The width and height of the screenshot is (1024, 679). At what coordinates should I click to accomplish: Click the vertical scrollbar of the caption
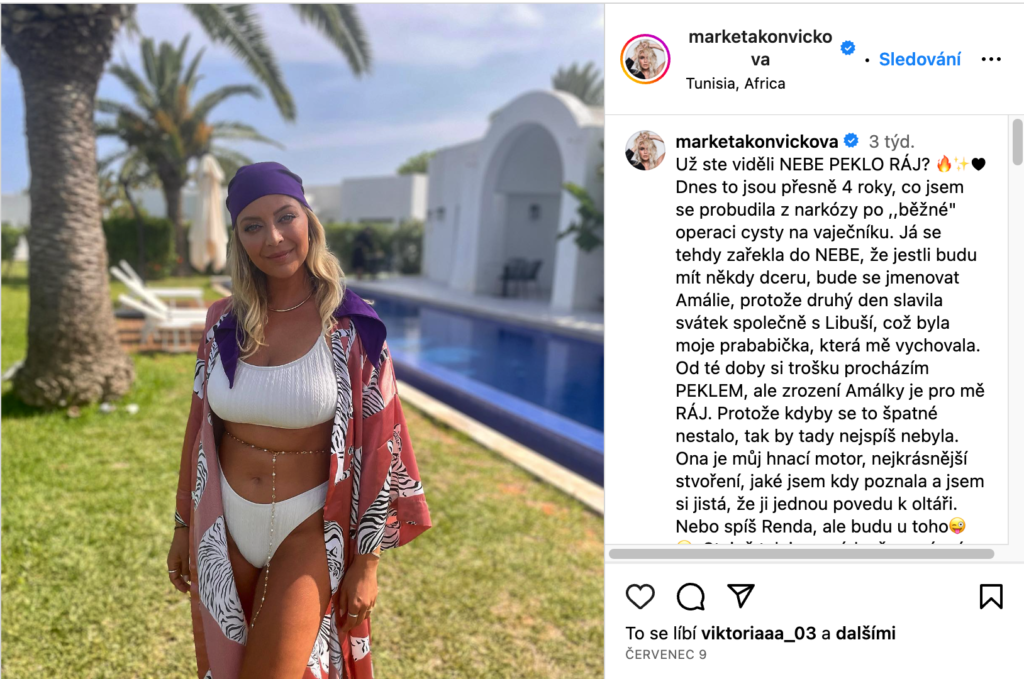point(1017,142)
